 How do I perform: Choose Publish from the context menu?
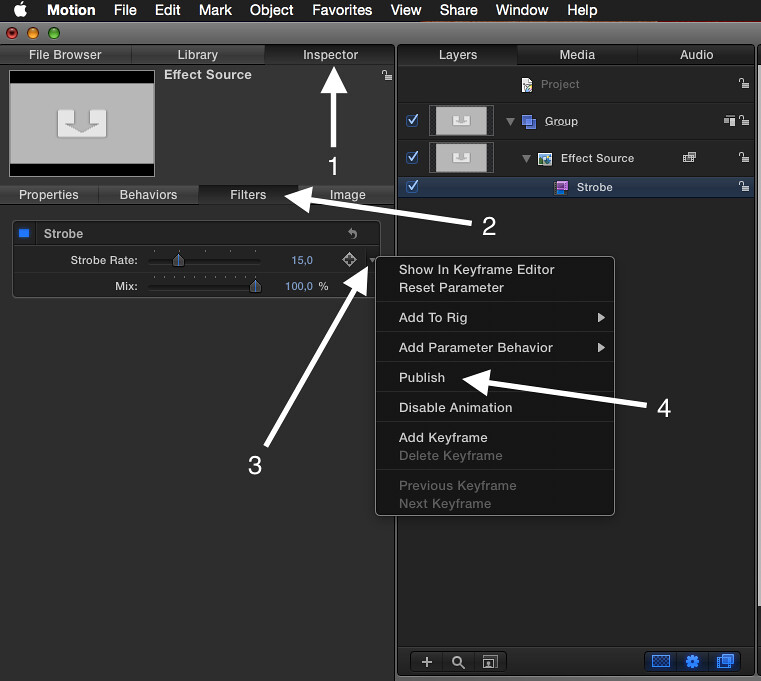495,378
